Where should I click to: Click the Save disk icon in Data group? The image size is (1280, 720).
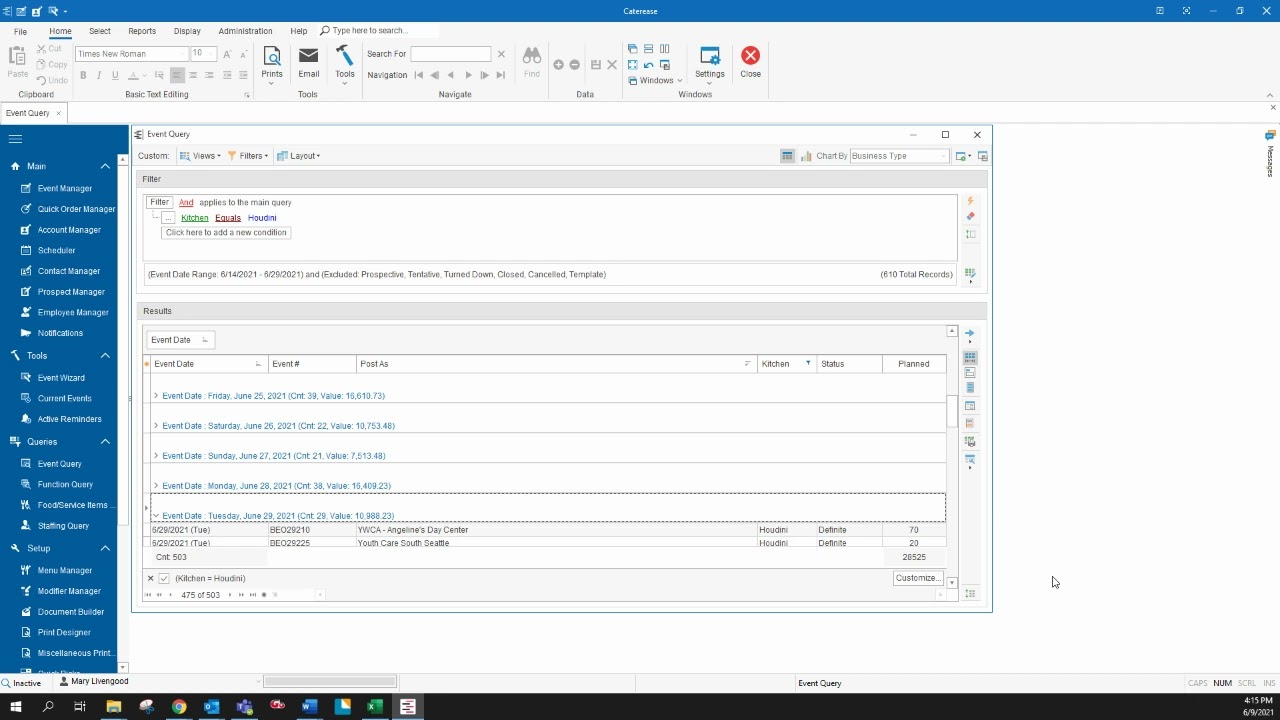(596, 65)
